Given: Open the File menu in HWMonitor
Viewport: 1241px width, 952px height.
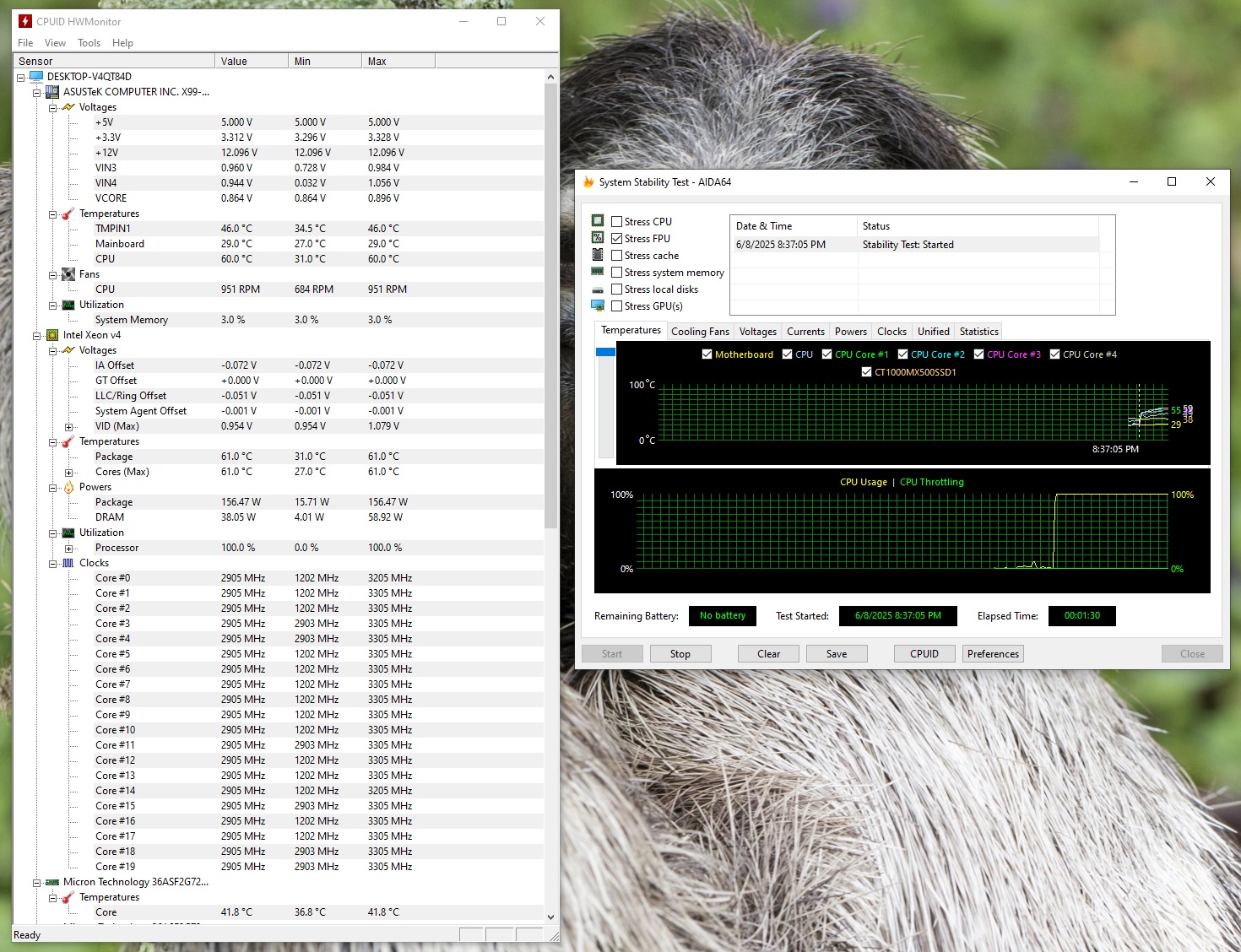Looking at the screenshot, I should [x=25, y=43].
